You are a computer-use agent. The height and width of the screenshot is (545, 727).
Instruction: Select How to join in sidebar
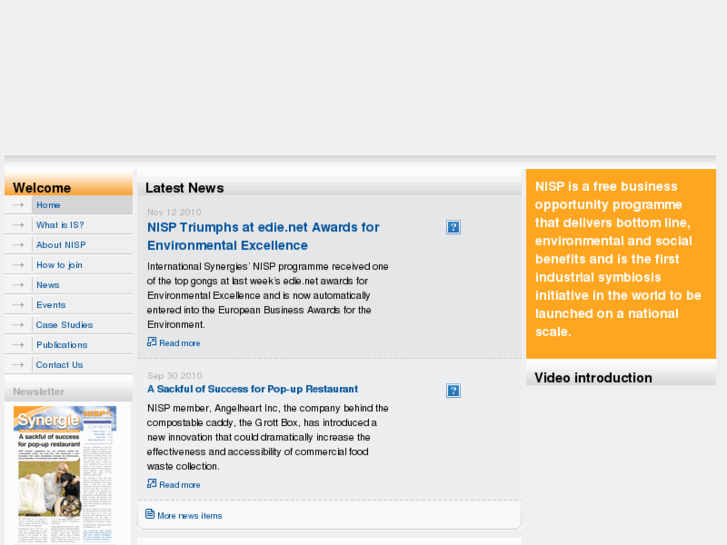[x=59, y=265]
